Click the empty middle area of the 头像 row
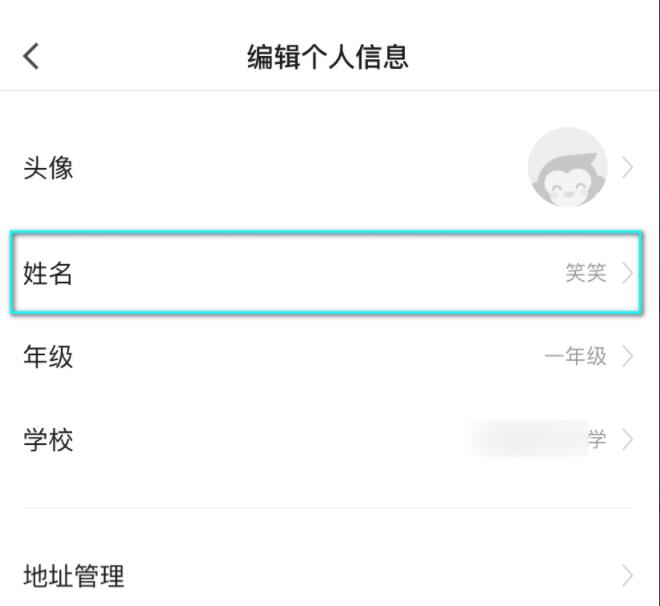 pos(300,168)
